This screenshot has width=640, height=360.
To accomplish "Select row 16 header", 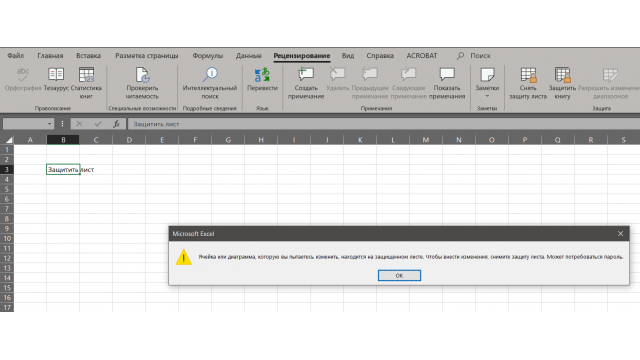I will click(7, 298).
